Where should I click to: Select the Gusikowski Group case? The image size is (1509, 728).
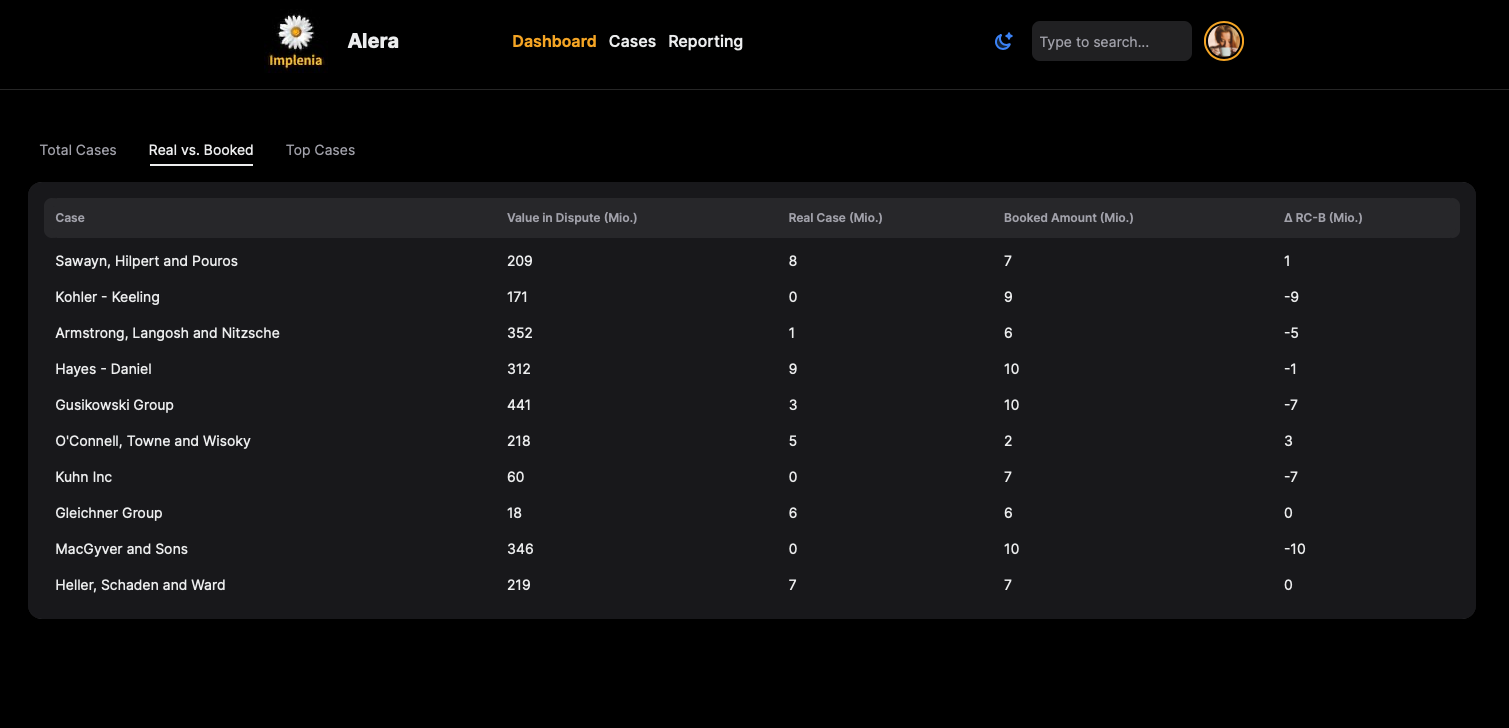(x=114, y=405)
